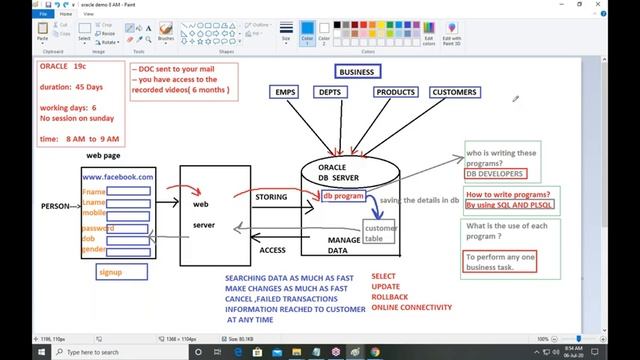The width and height of the screenshot is (640, 360).
Task: Click the Paste clipboard icon
Action: click(x=42, y=28)
